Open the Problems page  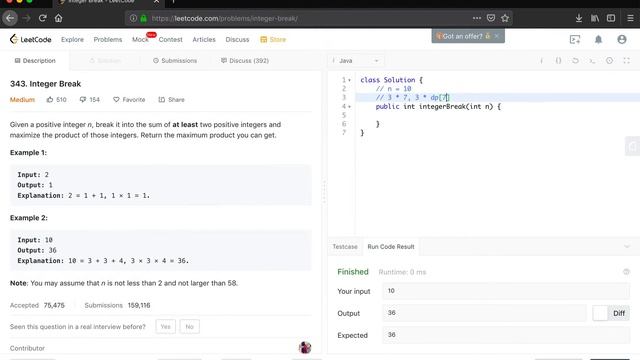(108, 40)
